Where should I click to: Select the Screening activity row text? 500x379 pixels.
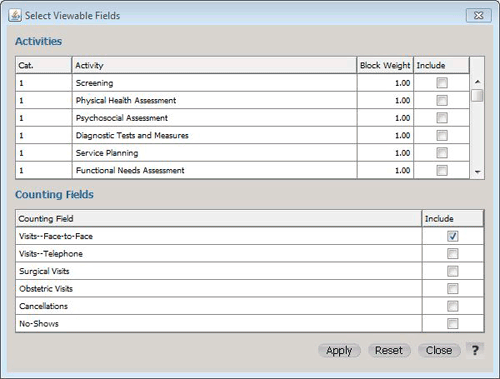click(x=94, y=83)
